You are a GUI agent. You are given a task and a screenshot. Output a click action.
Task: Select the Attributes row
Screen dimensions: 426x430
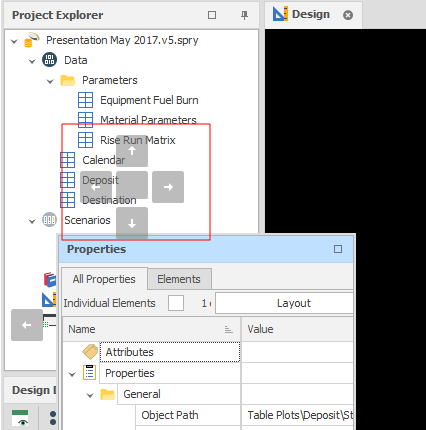(170, 352)
